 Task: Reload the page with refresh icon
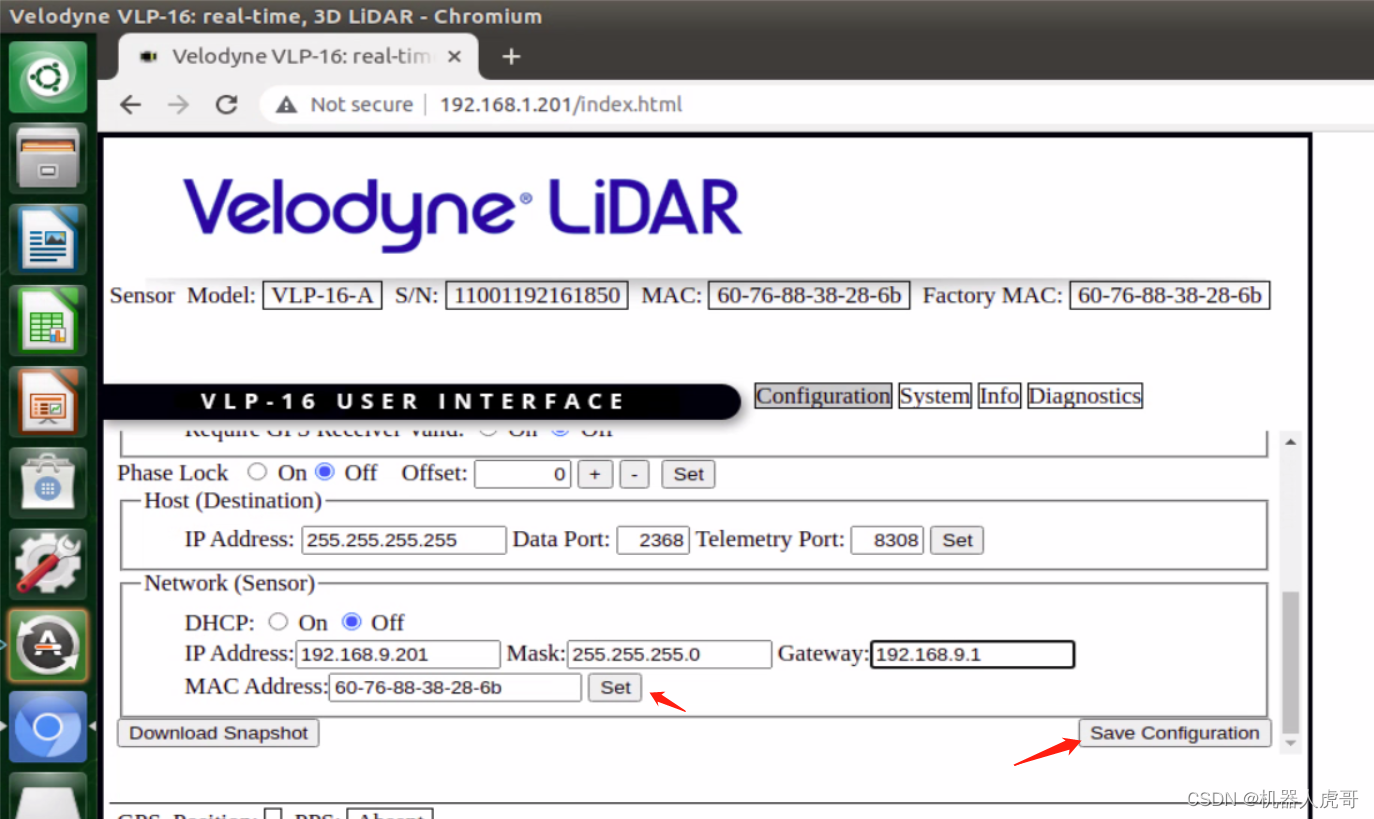click(x=227, y=105)
